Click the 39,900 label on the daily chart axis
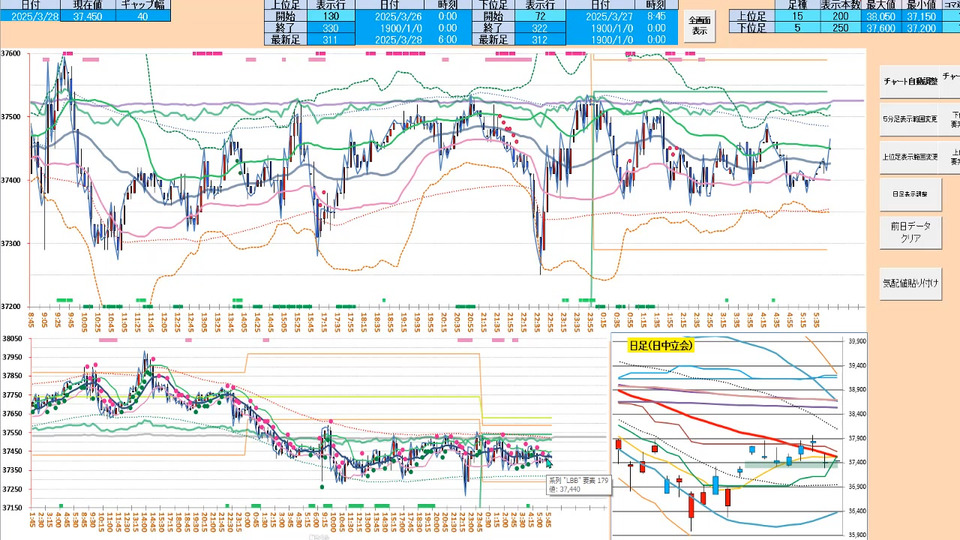Image resolution: width=960 pixels, height=540 pixels. pyautogui.click(x=857, y=341)
